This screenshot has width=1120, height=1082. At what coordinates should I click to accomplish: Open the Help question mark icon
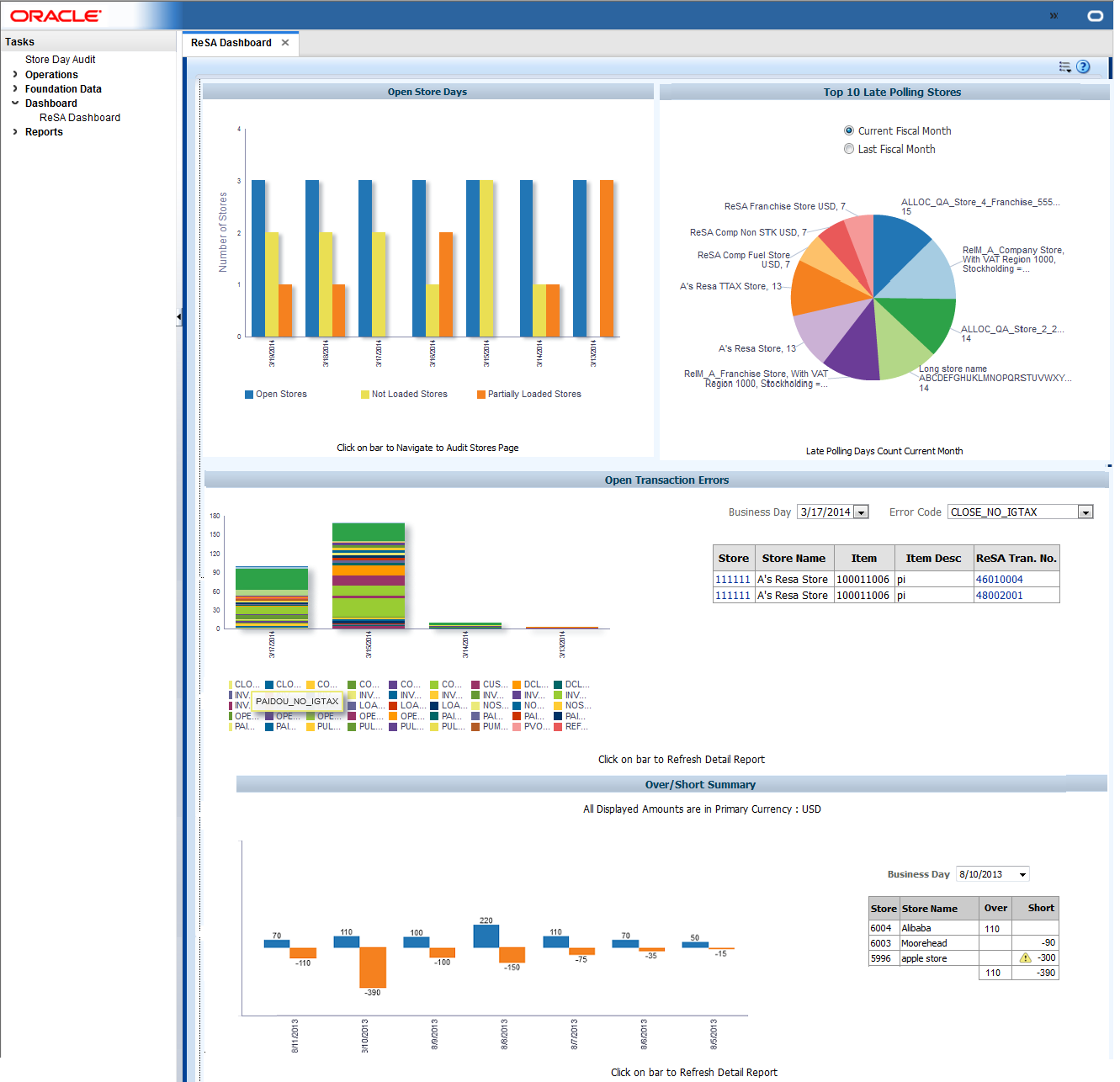[1084, 66]
